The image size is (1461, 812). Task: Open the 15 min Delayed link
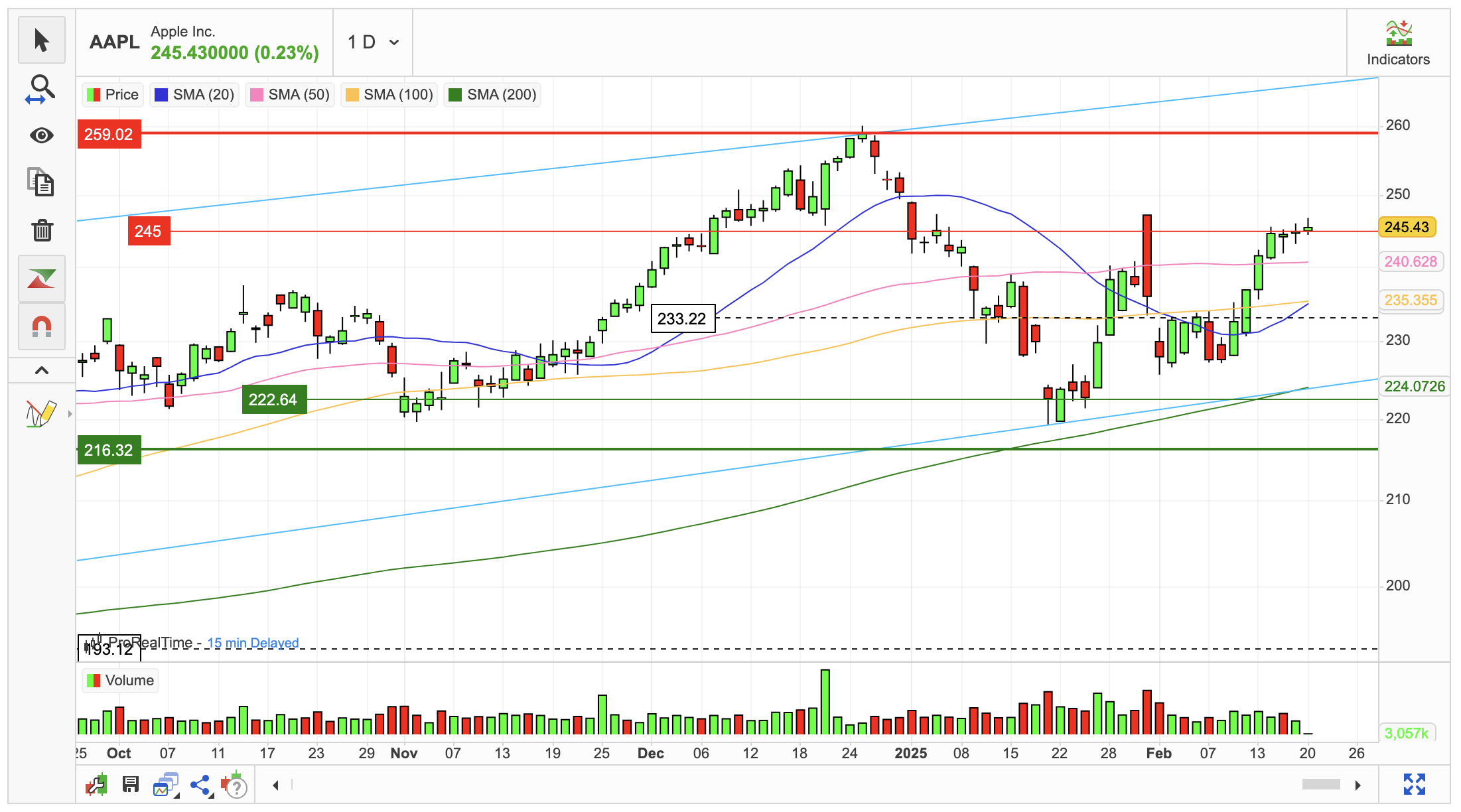coord(253,643)
